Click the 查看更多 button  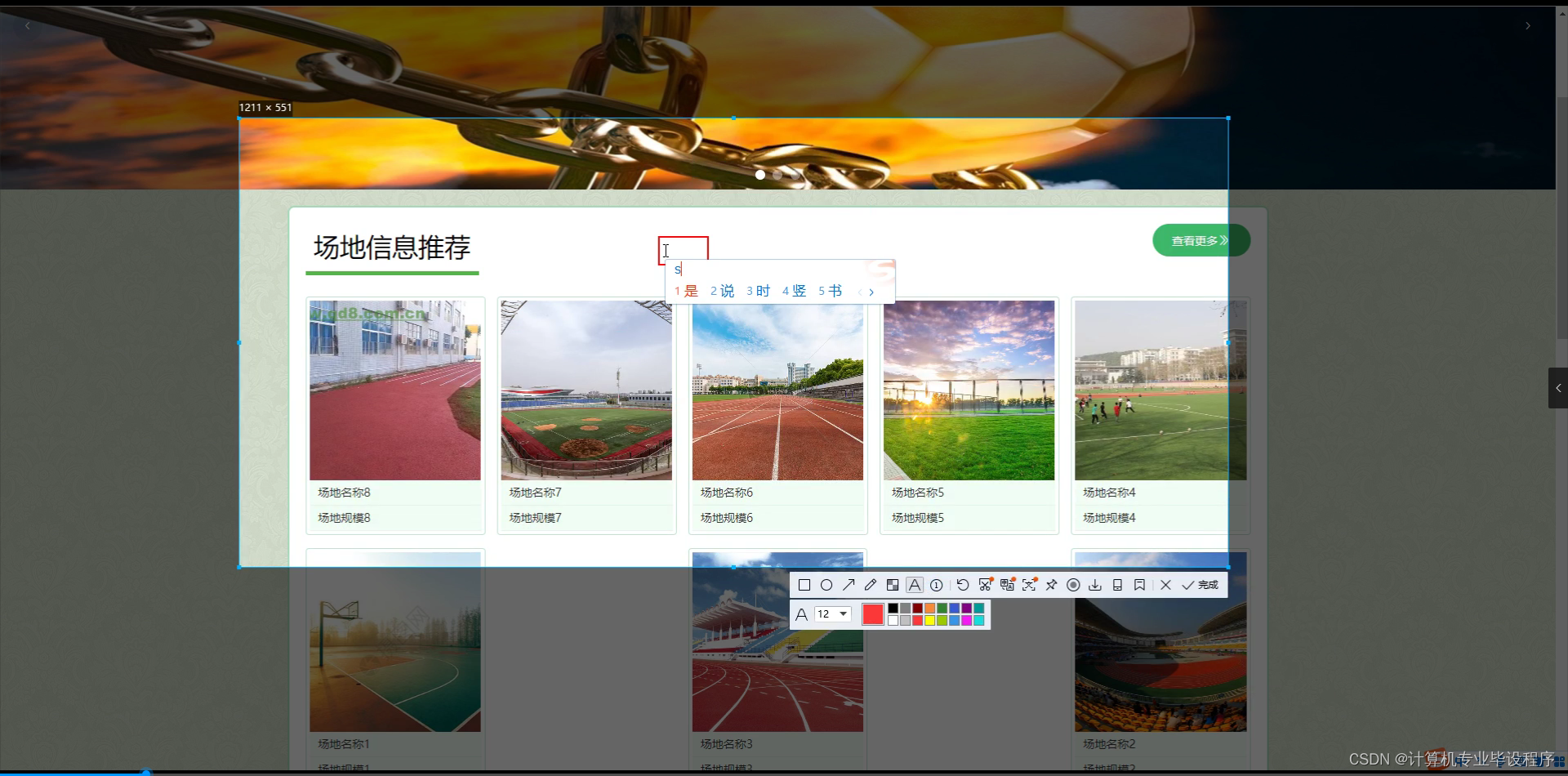pyautogui.click(x=1200, y=240)
